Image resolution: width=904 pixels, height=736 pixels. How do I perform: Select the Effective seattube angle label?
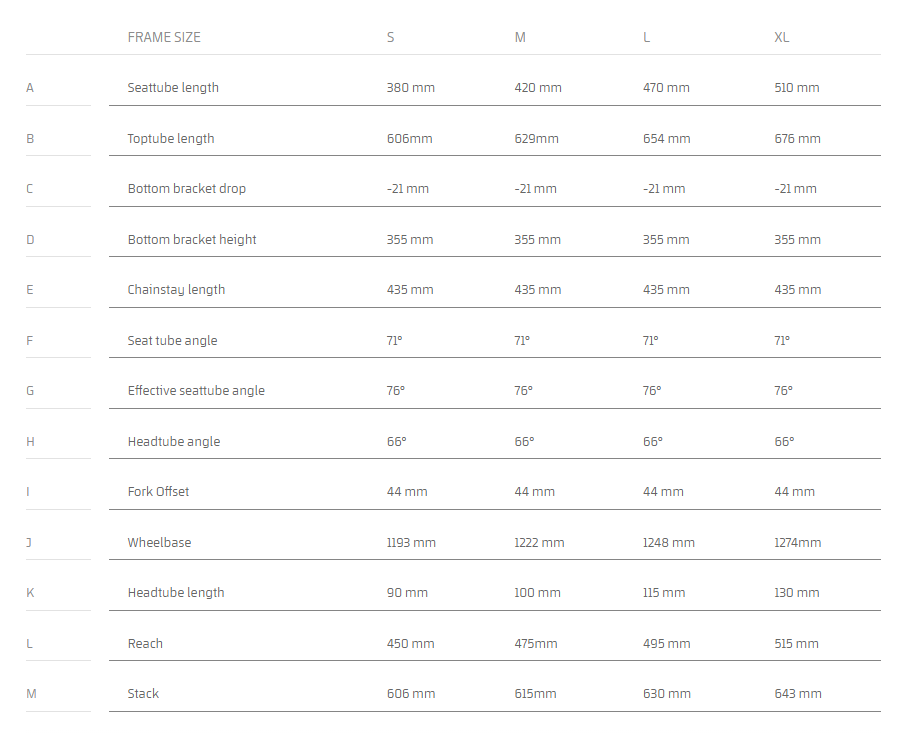pos(196,391)
